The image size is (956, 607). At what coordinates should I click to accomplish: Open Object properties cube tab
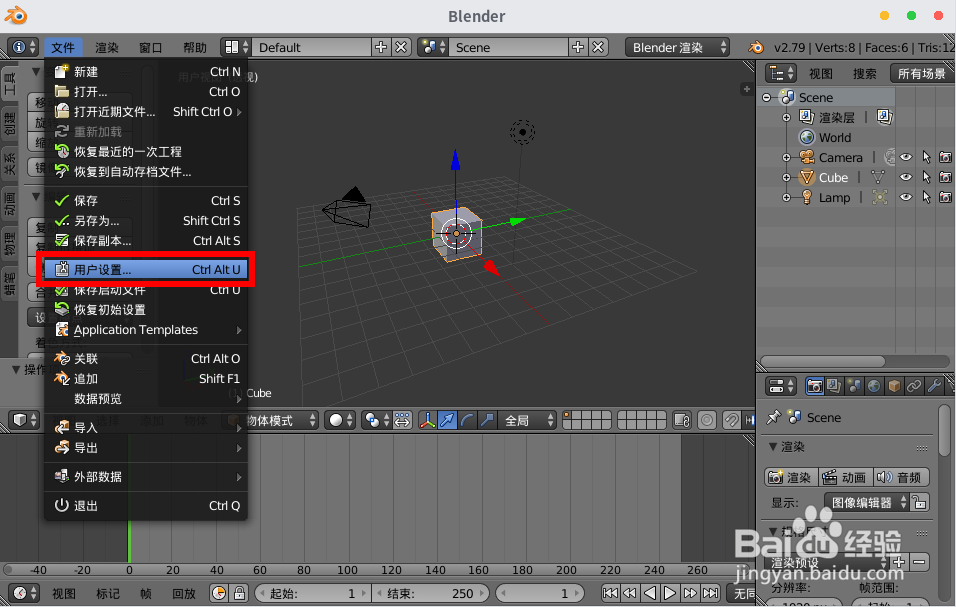point(894,386)
